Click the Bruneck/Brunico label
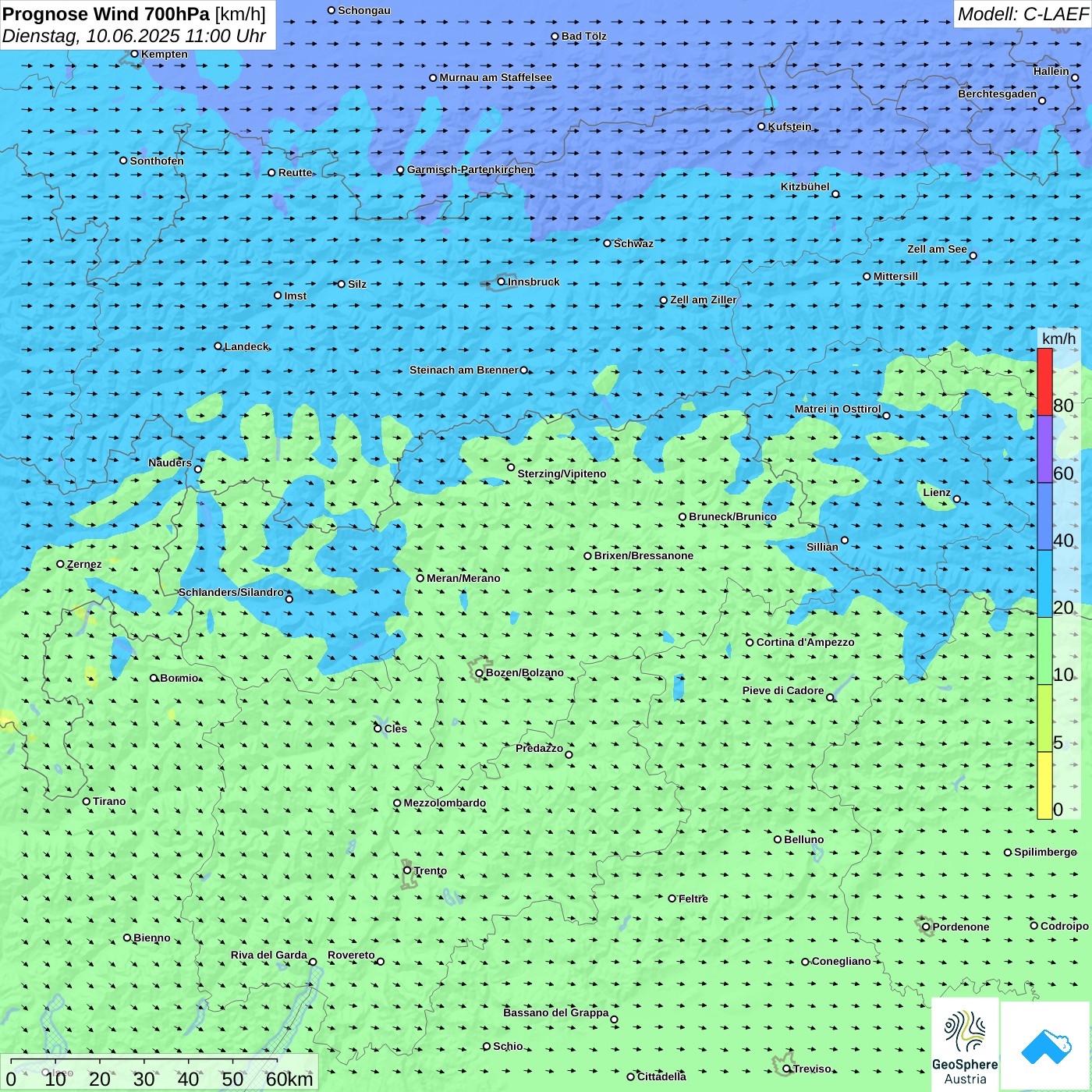 732,516
